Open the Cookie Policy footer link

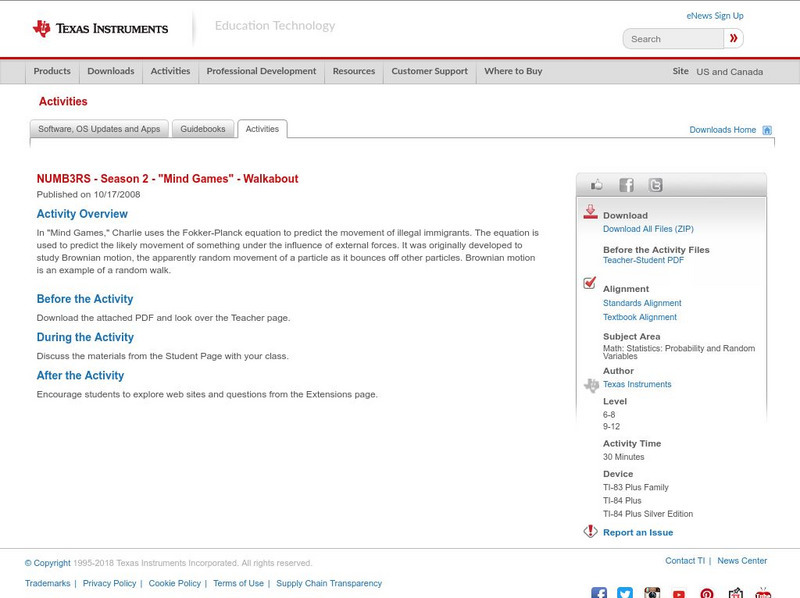[174, 583]
